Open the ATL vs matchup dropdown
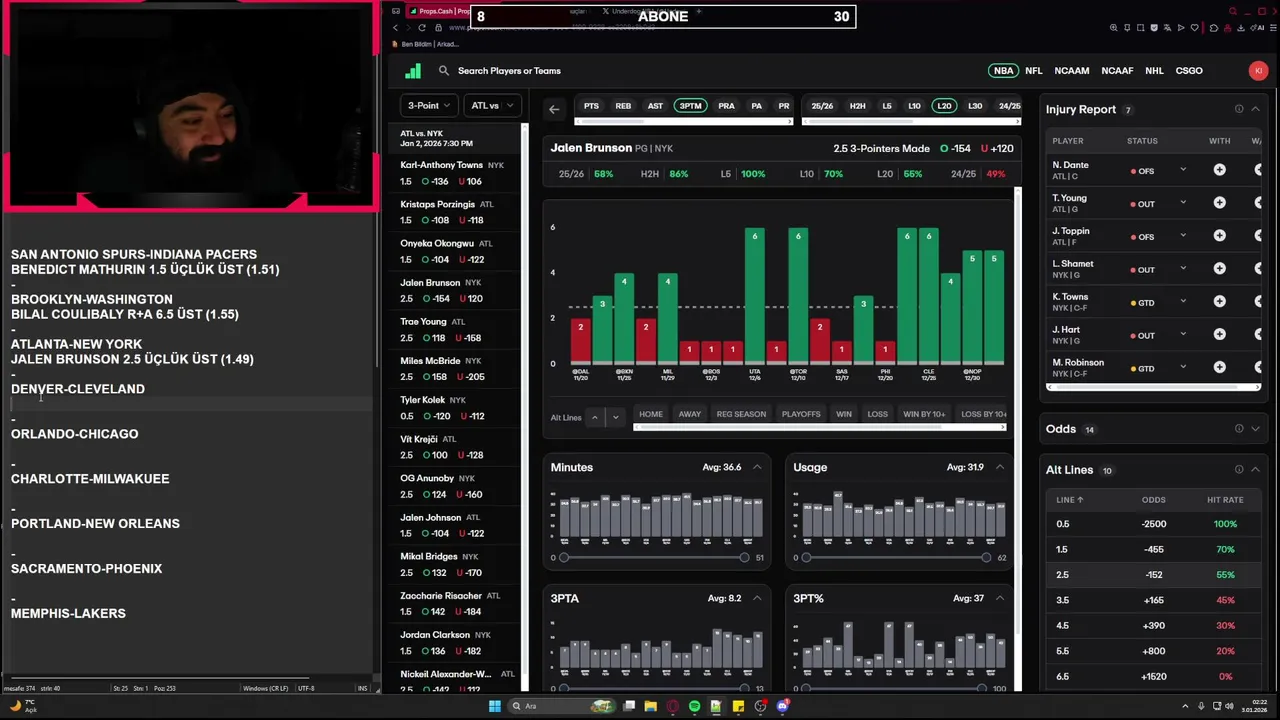 pyautogui.click(x=492, y=105)
